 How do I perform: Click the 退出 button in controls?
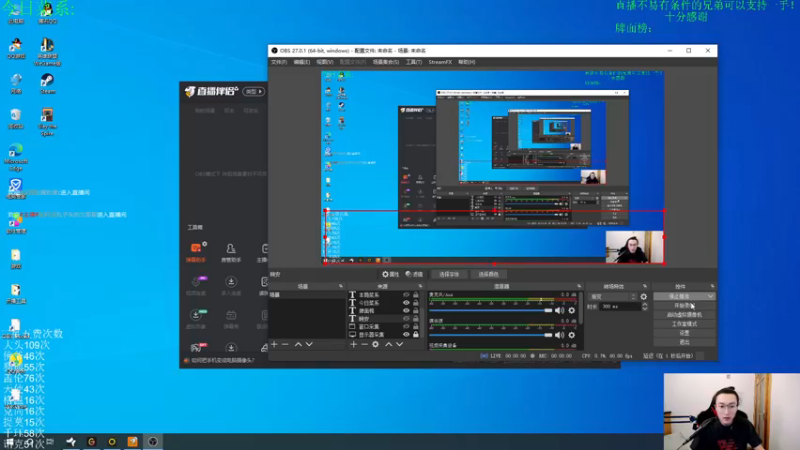(684, 342)
